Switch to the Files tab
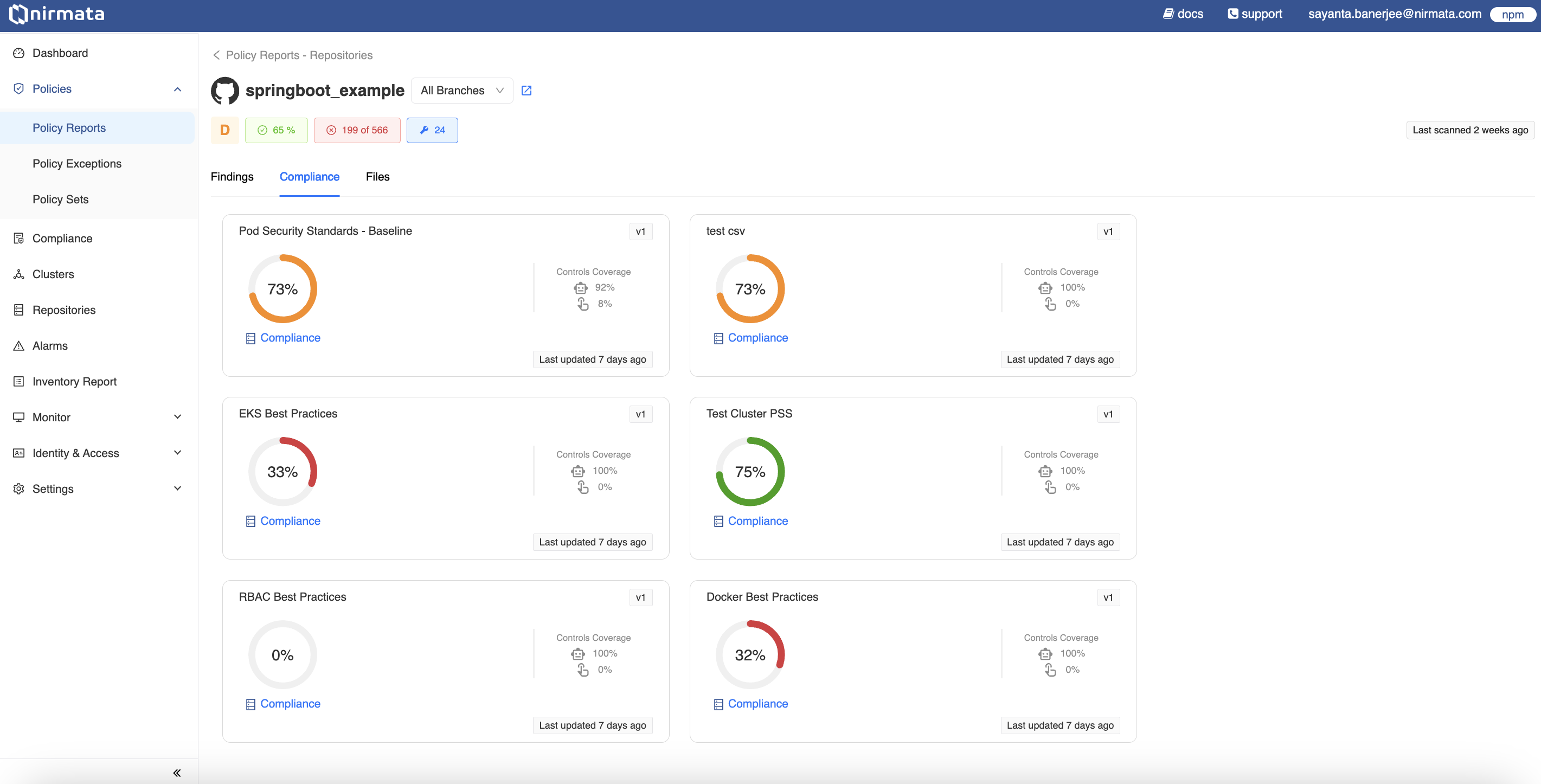 pos(377,176)
